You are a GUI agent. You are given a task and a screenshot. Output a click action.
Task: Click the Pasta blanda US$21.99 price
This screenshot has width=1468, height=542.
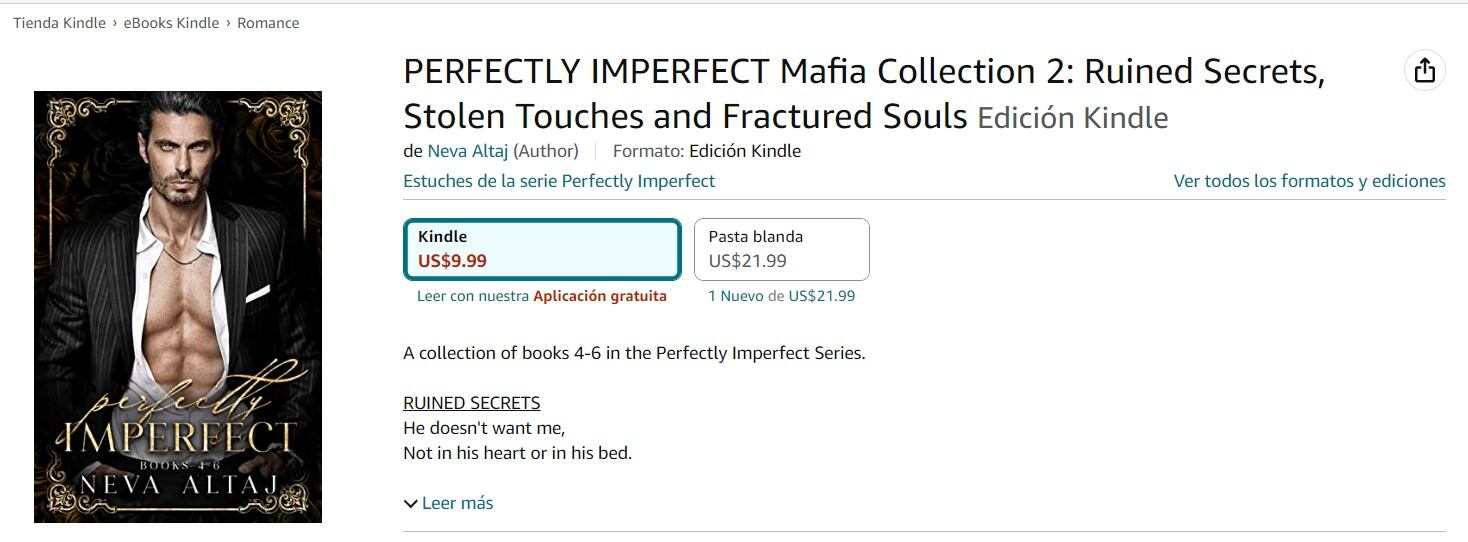(747, 261)
